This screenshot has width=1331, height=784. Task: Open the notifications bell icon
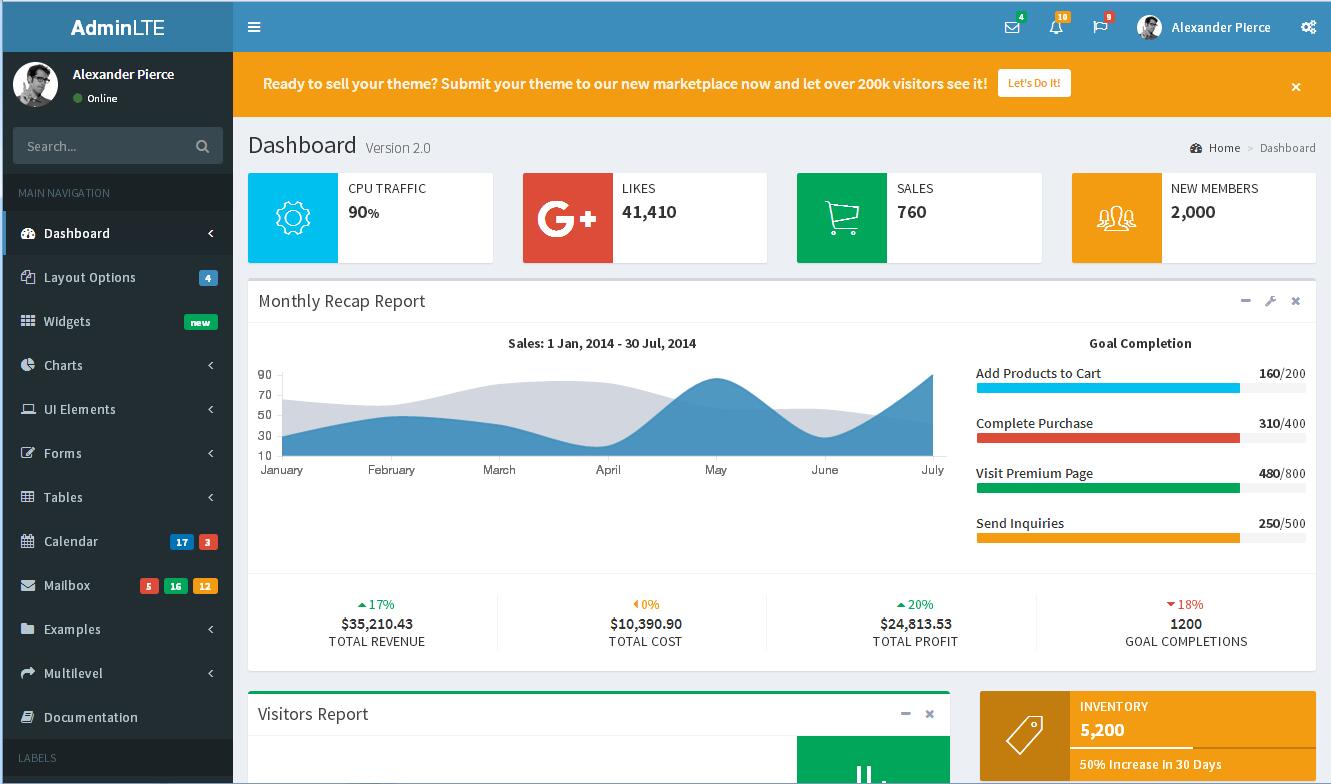(x=1056, y=27)
